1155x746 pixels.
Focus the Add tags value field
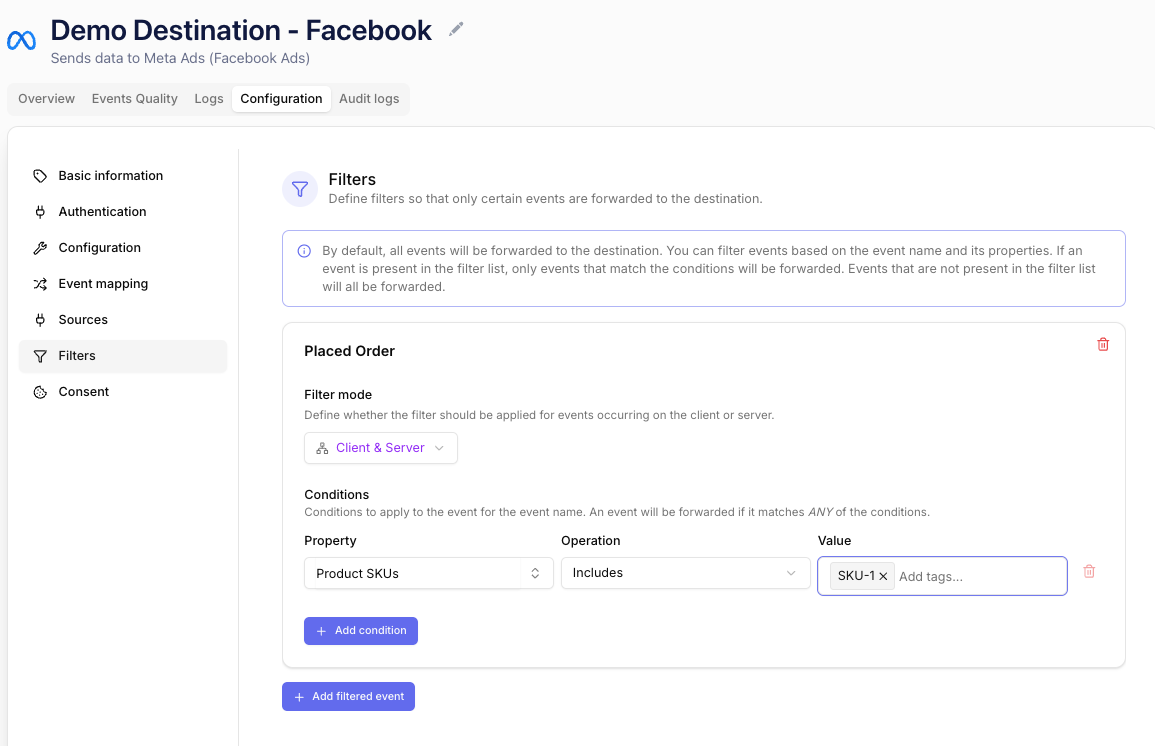click(978, 577)
